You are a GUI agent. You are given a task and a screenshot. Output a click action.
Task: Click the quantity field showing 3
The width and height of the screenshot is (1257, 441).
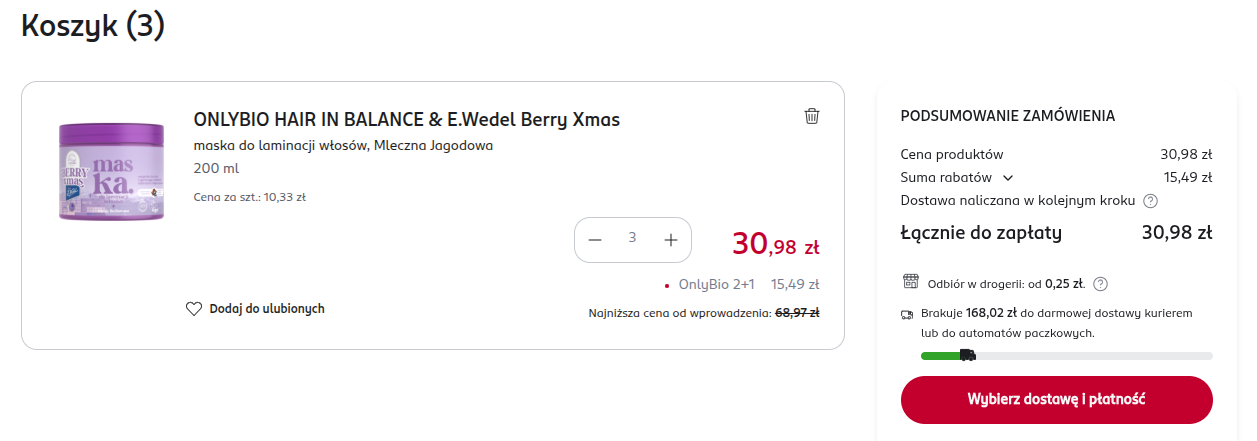[x=632, y=238]
